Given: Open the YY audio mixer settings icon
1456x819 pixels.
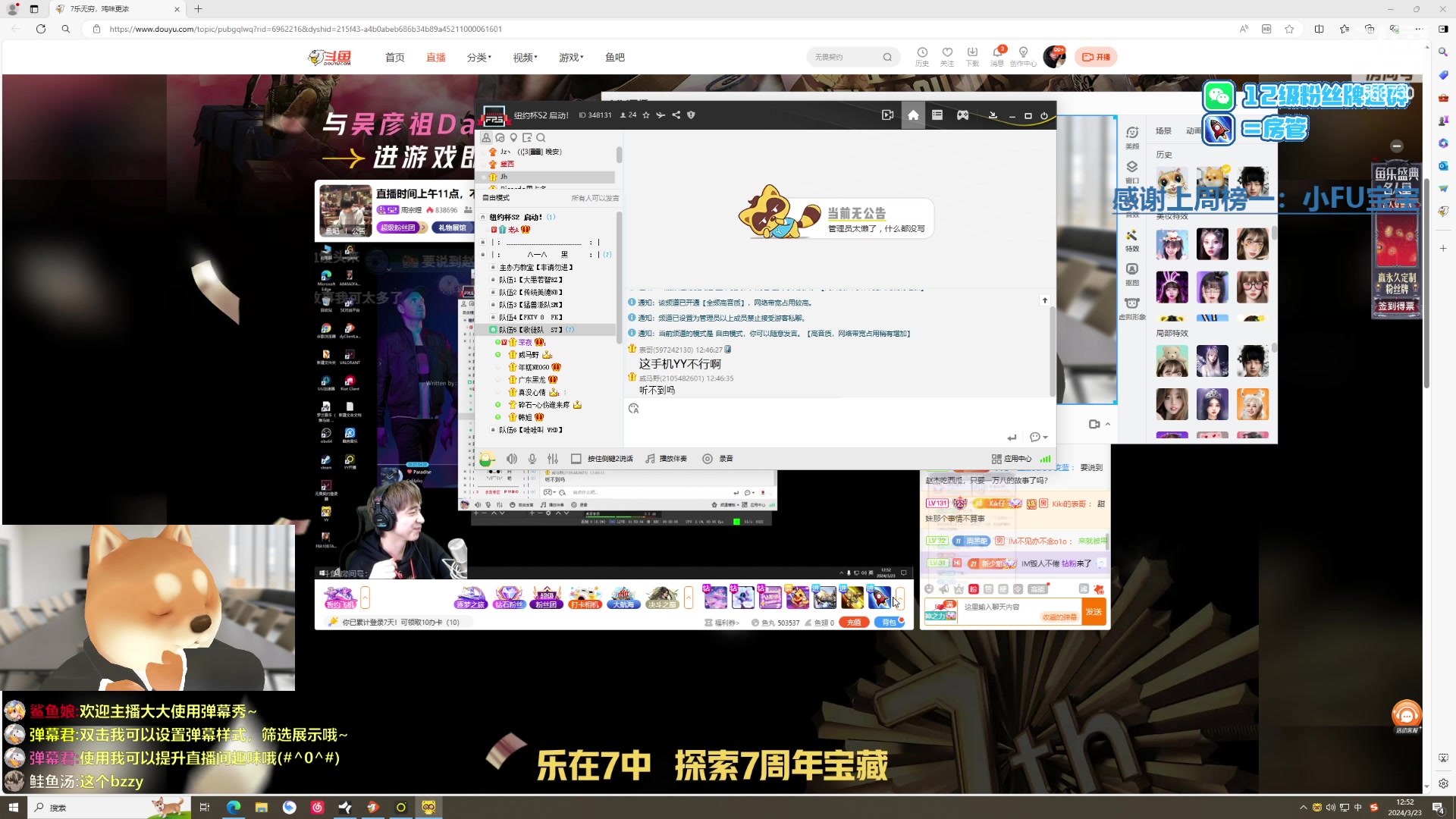Looking at the screenshot, I should tap(553, 459).
